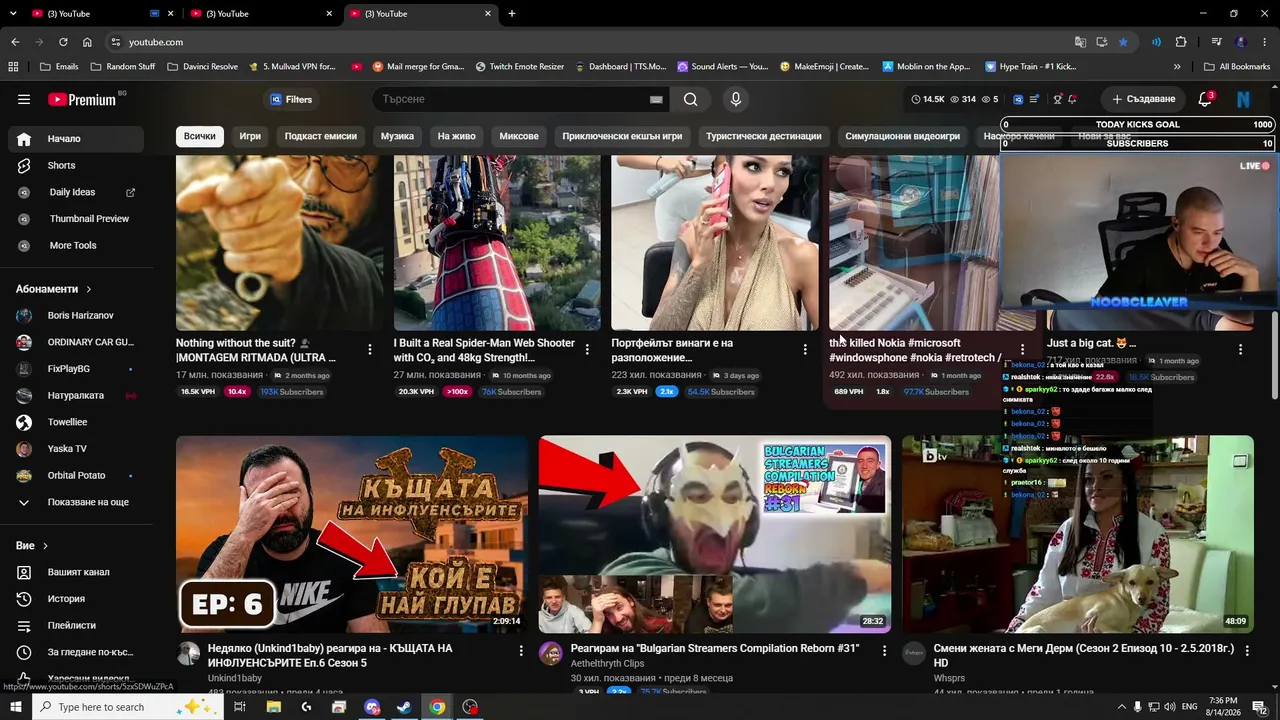Viewport: 1280px width, 720px height.
Task: Open options for 'Nothing without the suit?' video
Action: [370, 349]
